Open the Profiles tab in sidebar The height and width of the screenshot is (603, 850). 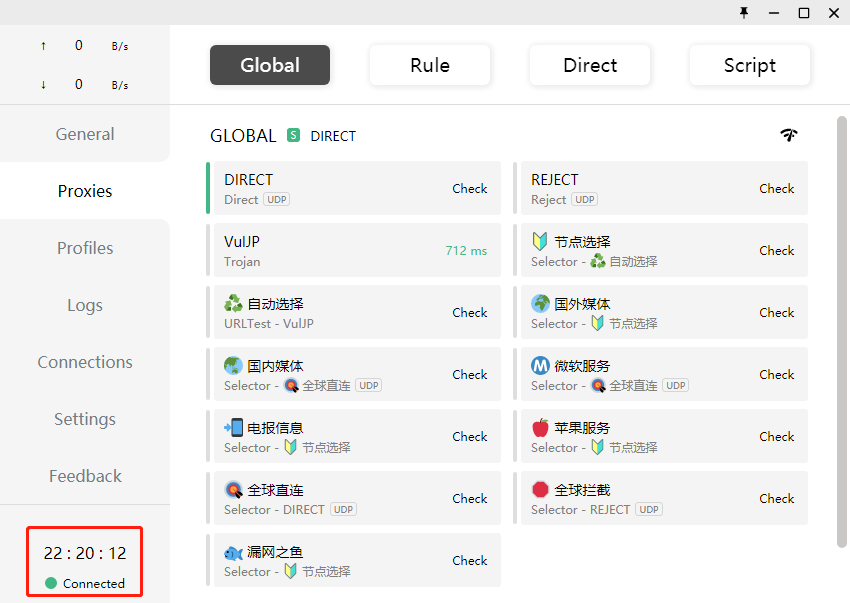[x=85, y=248]
